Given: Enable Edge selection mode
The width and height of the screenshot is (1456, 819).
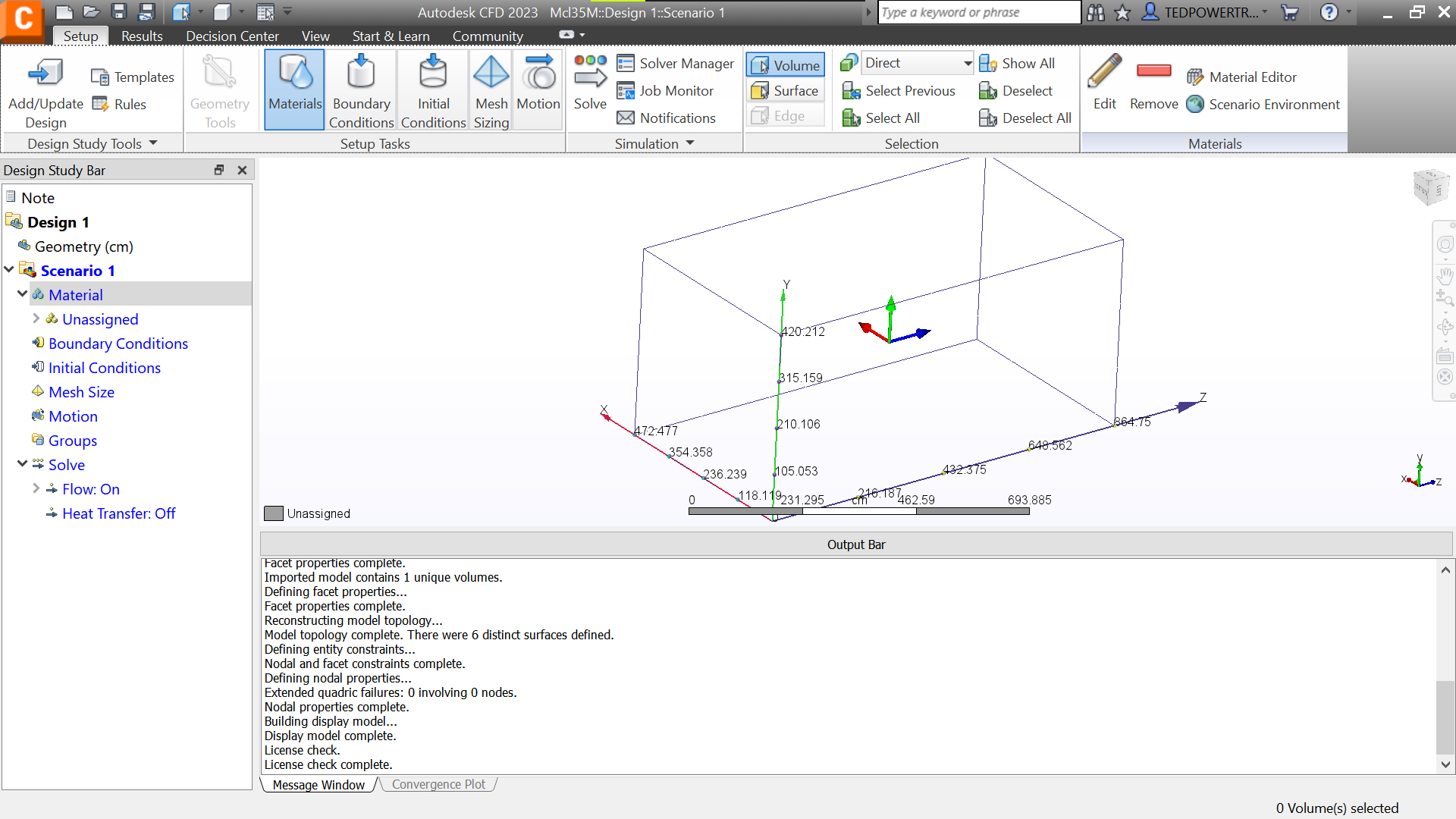Looking at the screenshot, I should pyautogui.click(x=785, y=115).
